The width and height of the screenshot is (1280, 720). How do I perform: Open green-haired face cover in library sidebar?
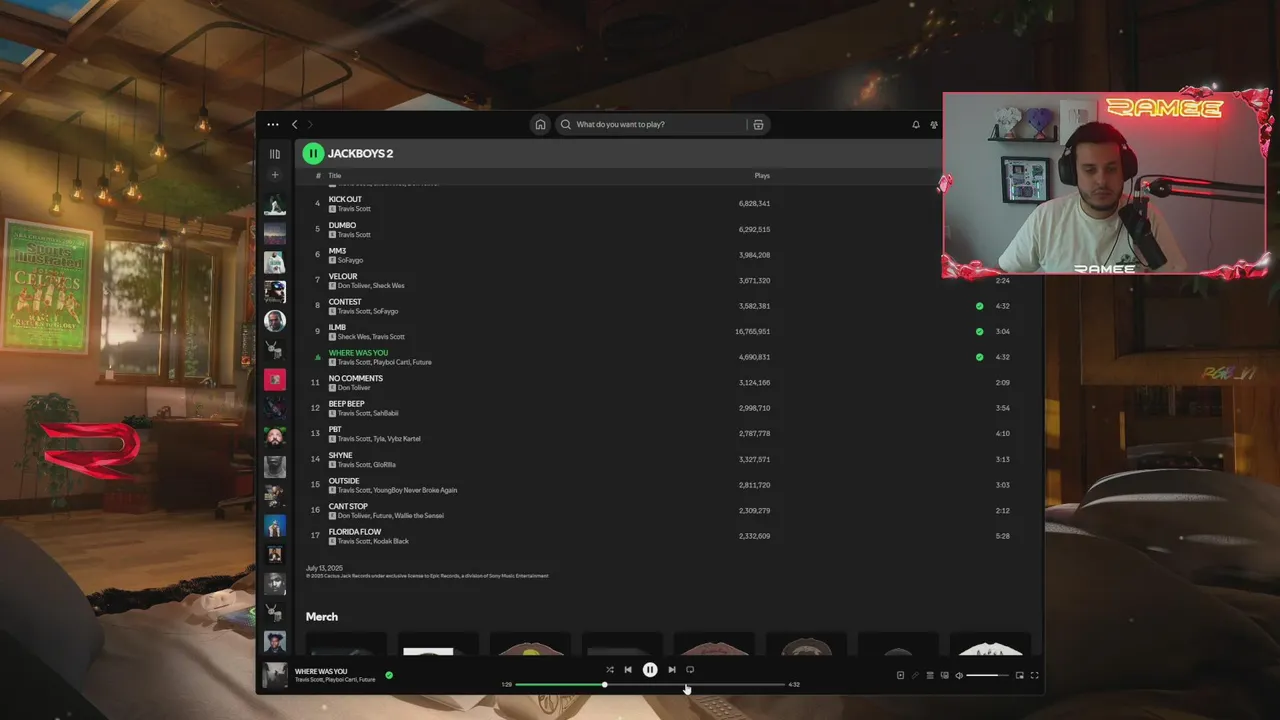275,437
